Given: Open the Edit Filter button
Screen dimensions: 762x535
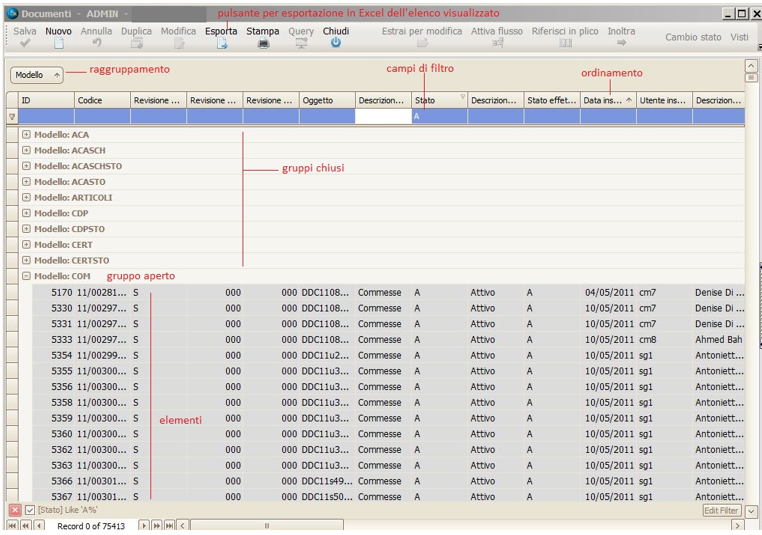Looking at the screenshot, I should click(x=721, y=511).
